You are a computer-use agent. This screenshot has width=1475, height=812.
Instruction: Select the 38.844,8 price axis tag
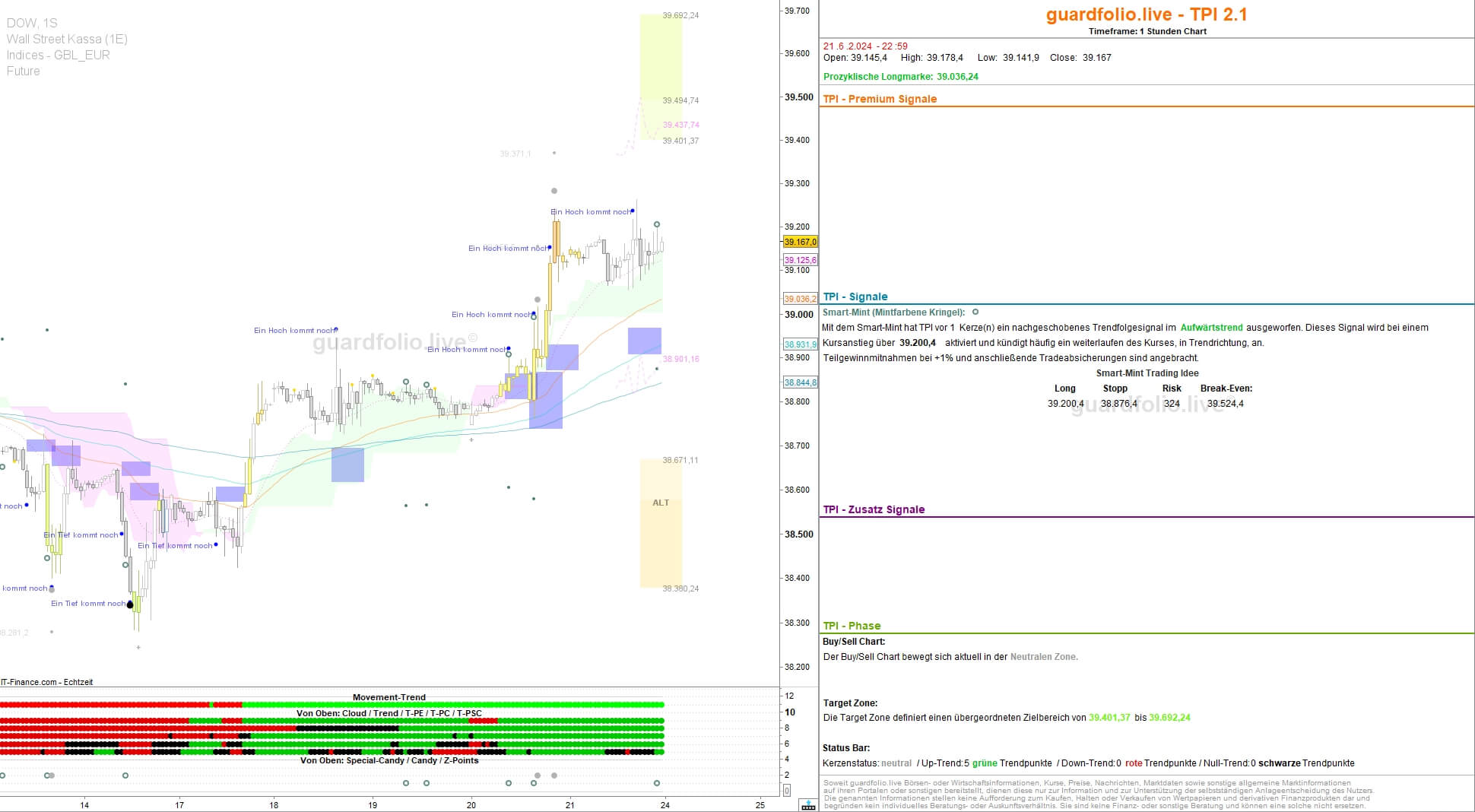coord(800,382)
